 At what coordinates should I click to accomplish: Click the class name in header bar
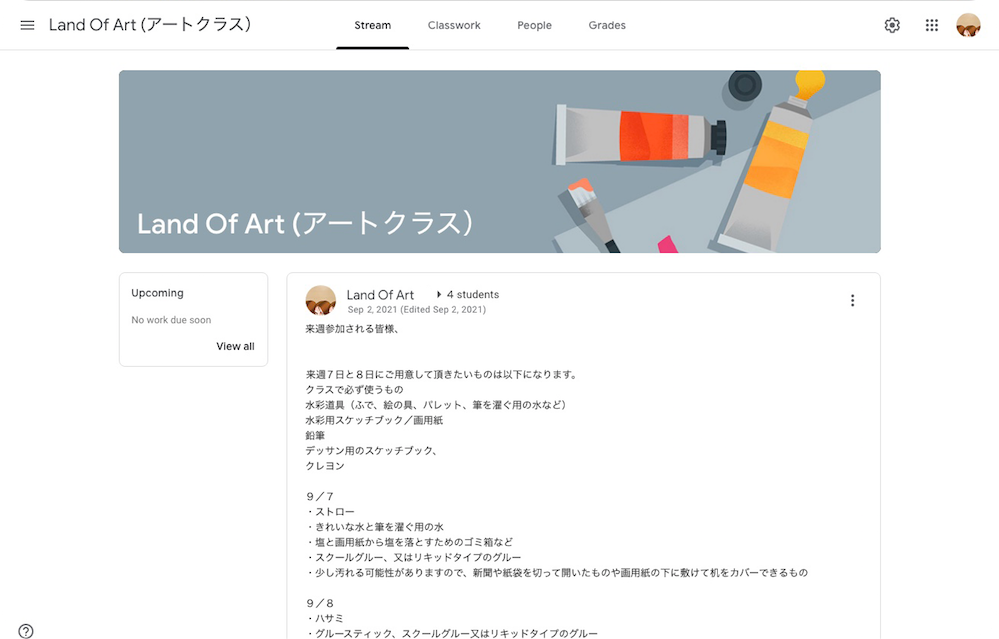pyautogui.click(x=150, y=25)
